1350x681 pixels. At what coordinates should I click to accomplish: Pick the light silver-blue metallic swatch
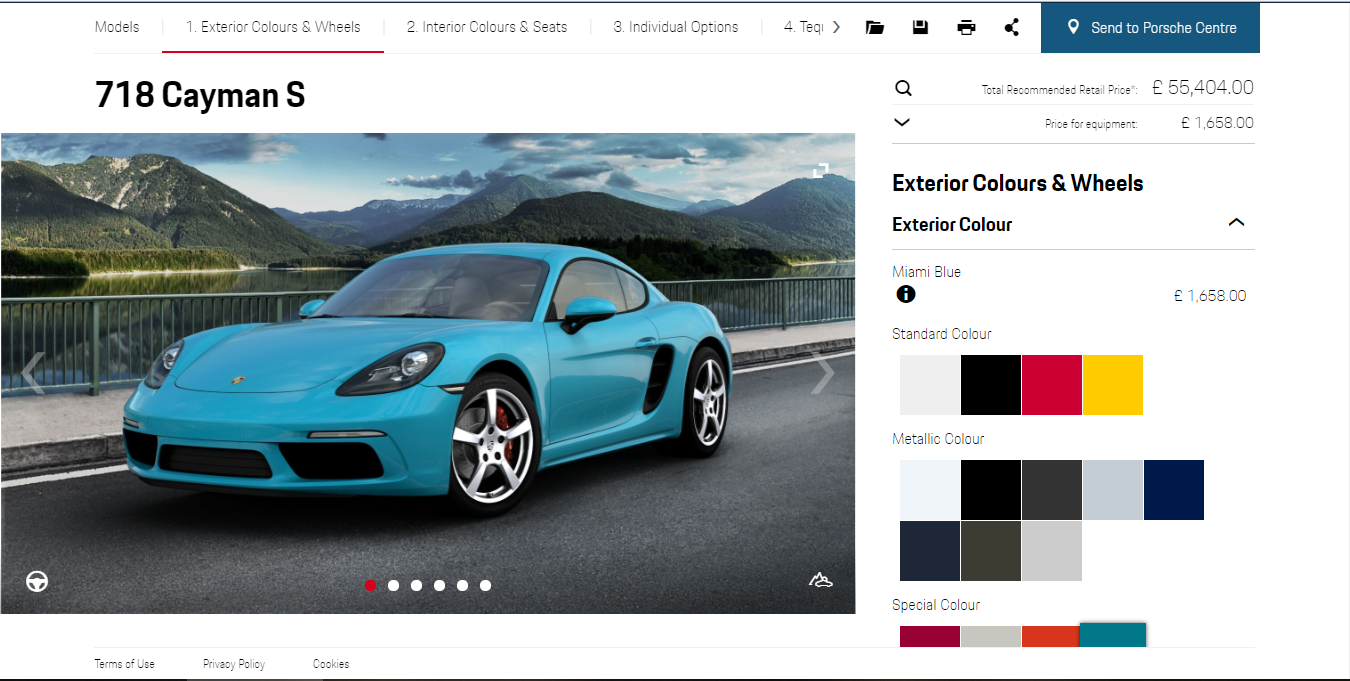pos(1113,490)
